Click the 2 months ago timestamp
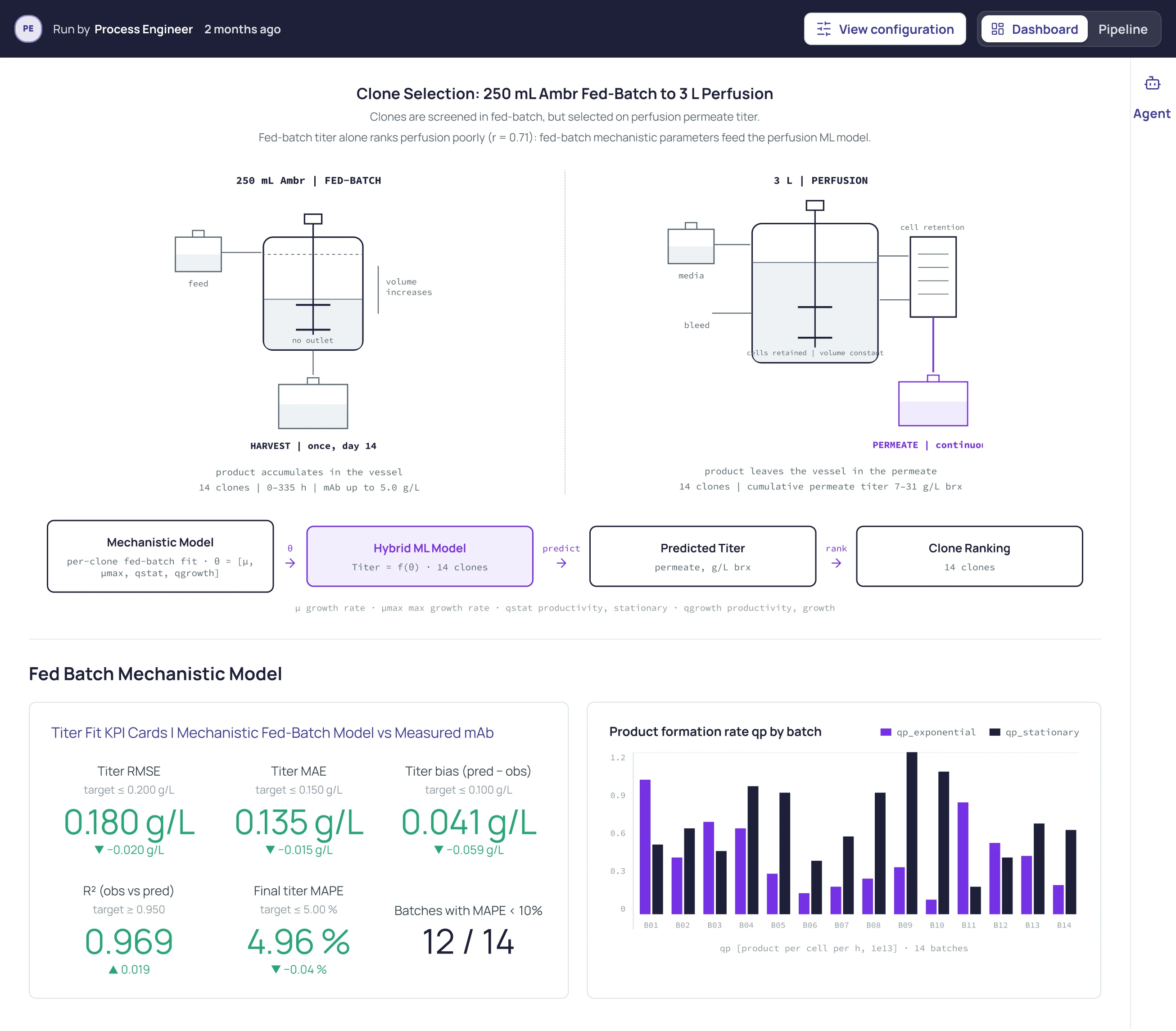Screen dimensions: 1176x1031 [242, 29]
